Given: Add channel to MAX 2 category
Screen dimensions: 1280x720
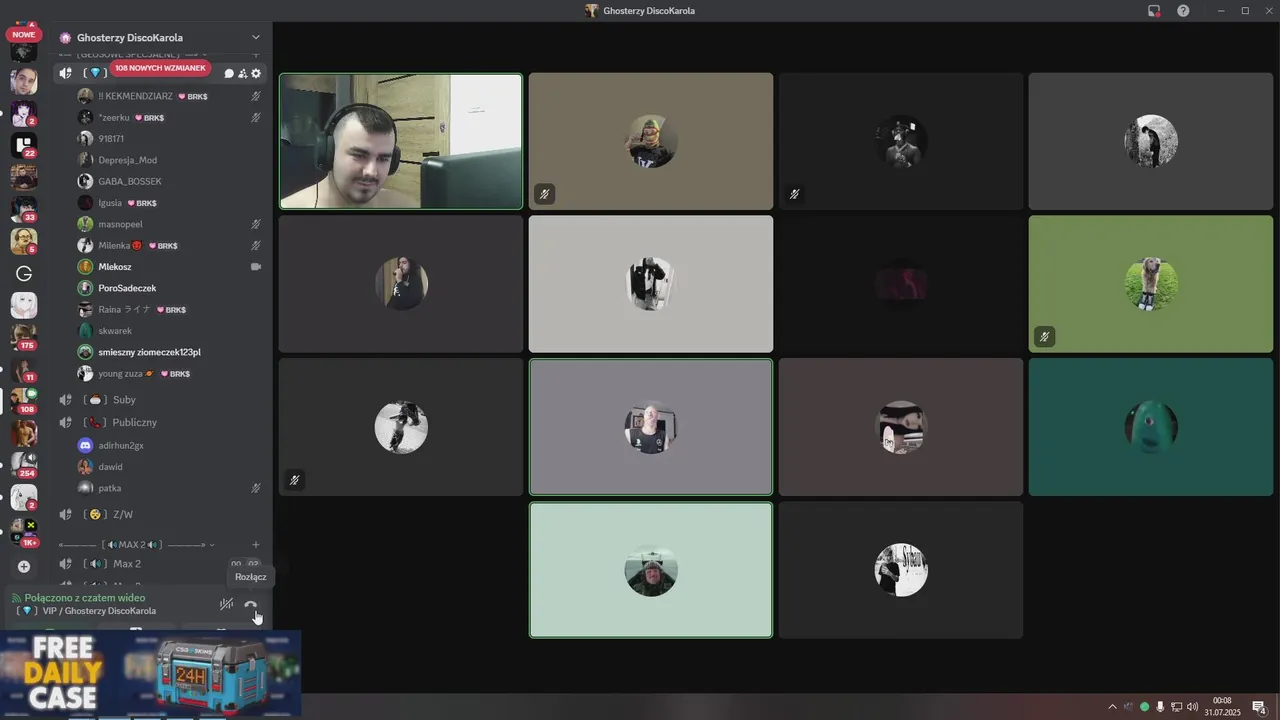Looking at the screenshot, I should point(256,545).
